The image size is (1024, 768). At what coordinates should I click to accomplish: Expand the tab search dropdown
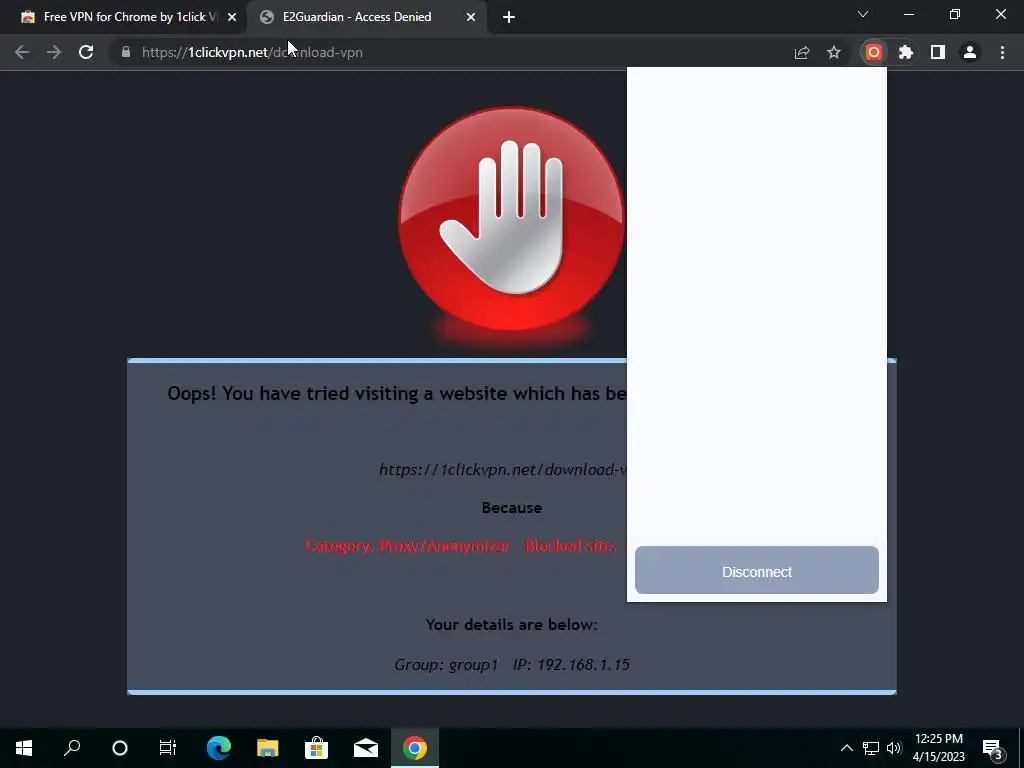coord(863,14)
